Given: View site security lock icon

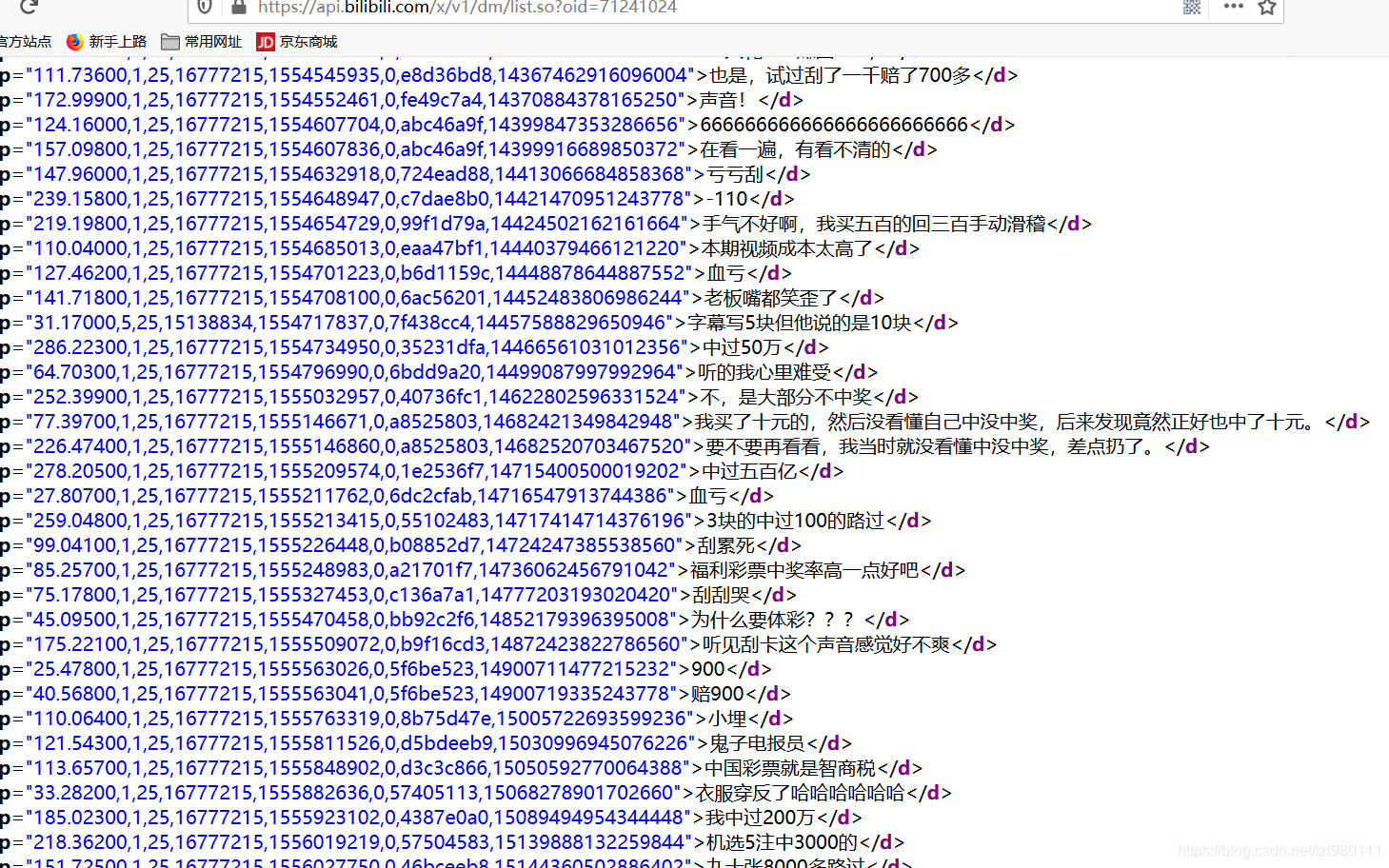Looking at the screenshot, I should click(x=239, y=8).
